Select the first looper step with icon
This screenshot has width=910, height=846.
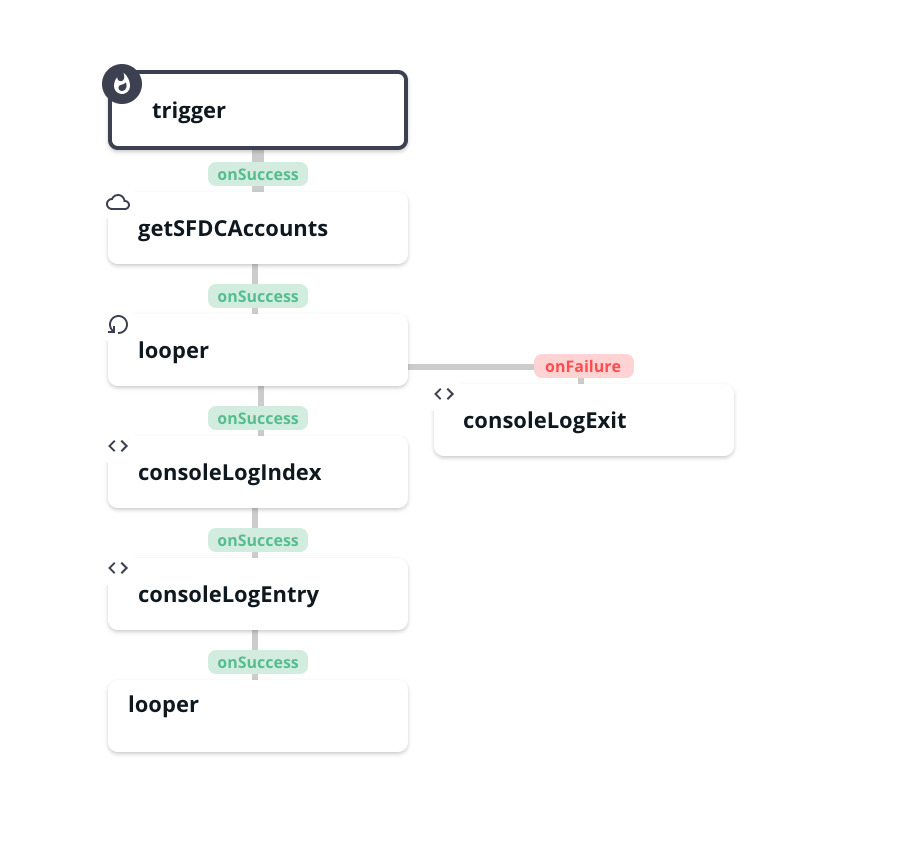(x=258, y=350)
